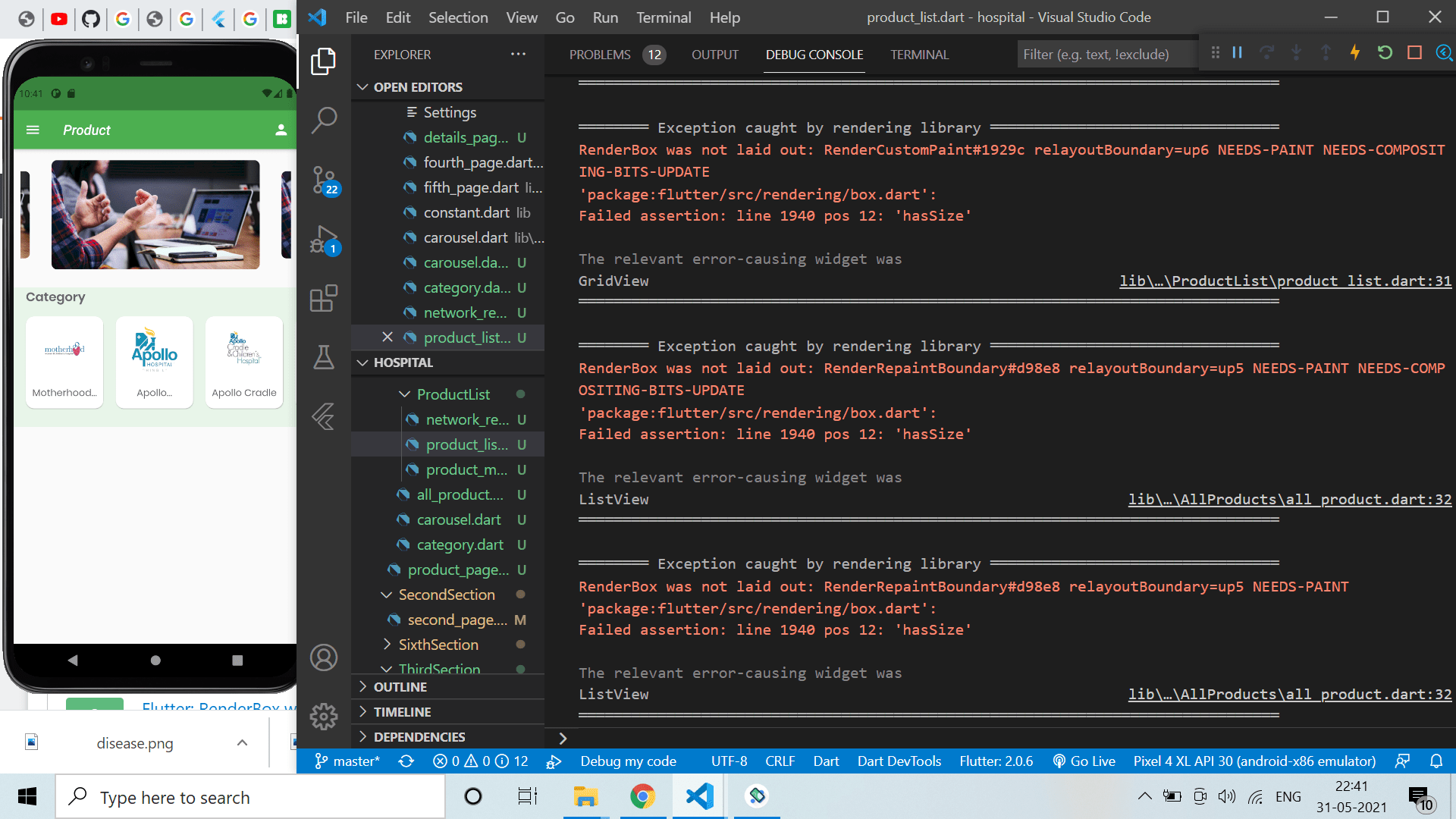Click the debug console filter field

(1104, 55)
